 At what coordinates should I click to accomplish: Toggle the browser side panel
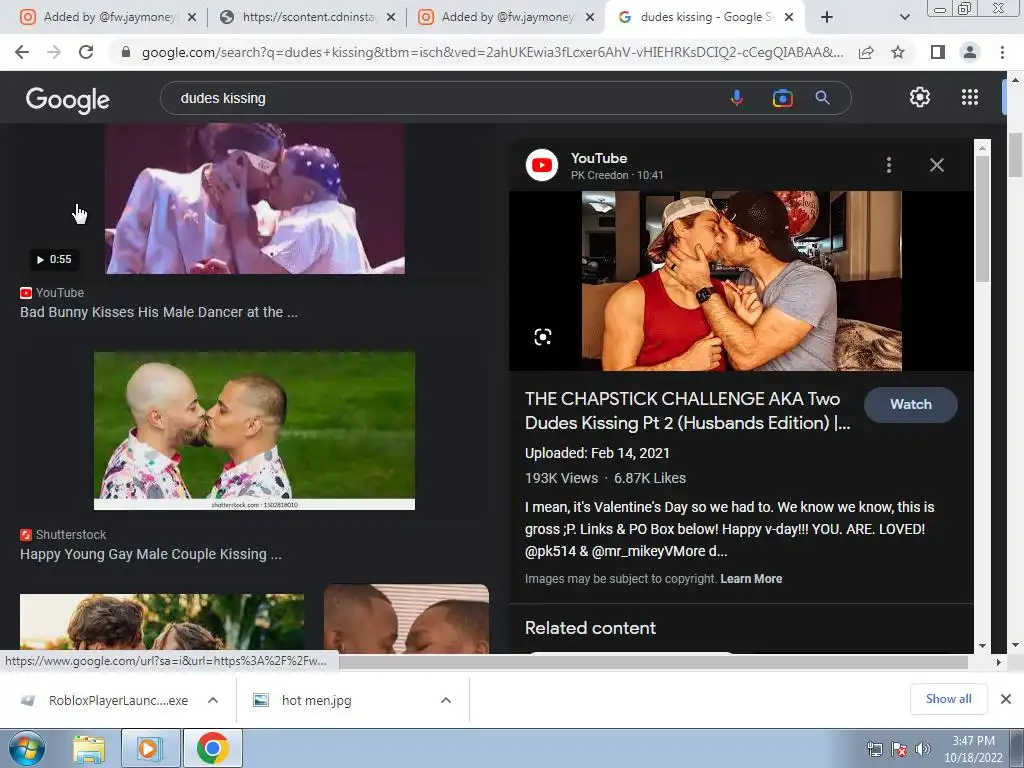click(x=938, y=52)
